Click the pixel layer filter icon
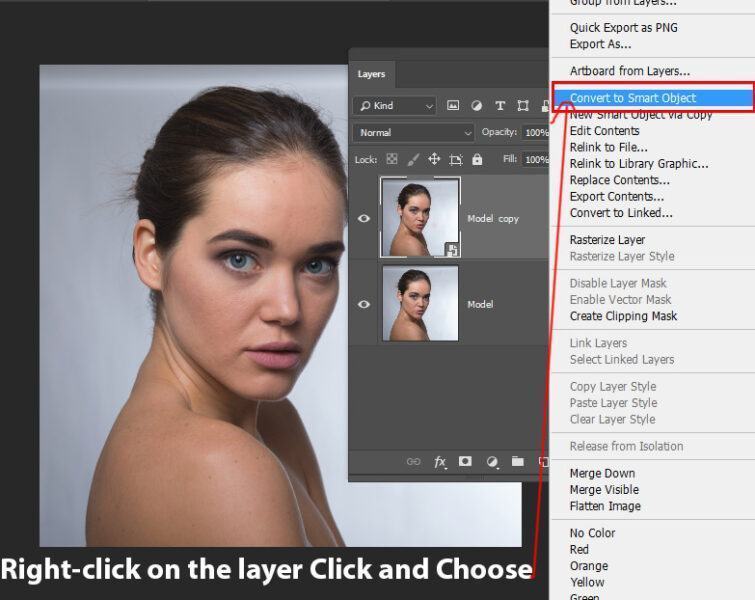Screen dimensions: 755x600 [x=453, y=106]
